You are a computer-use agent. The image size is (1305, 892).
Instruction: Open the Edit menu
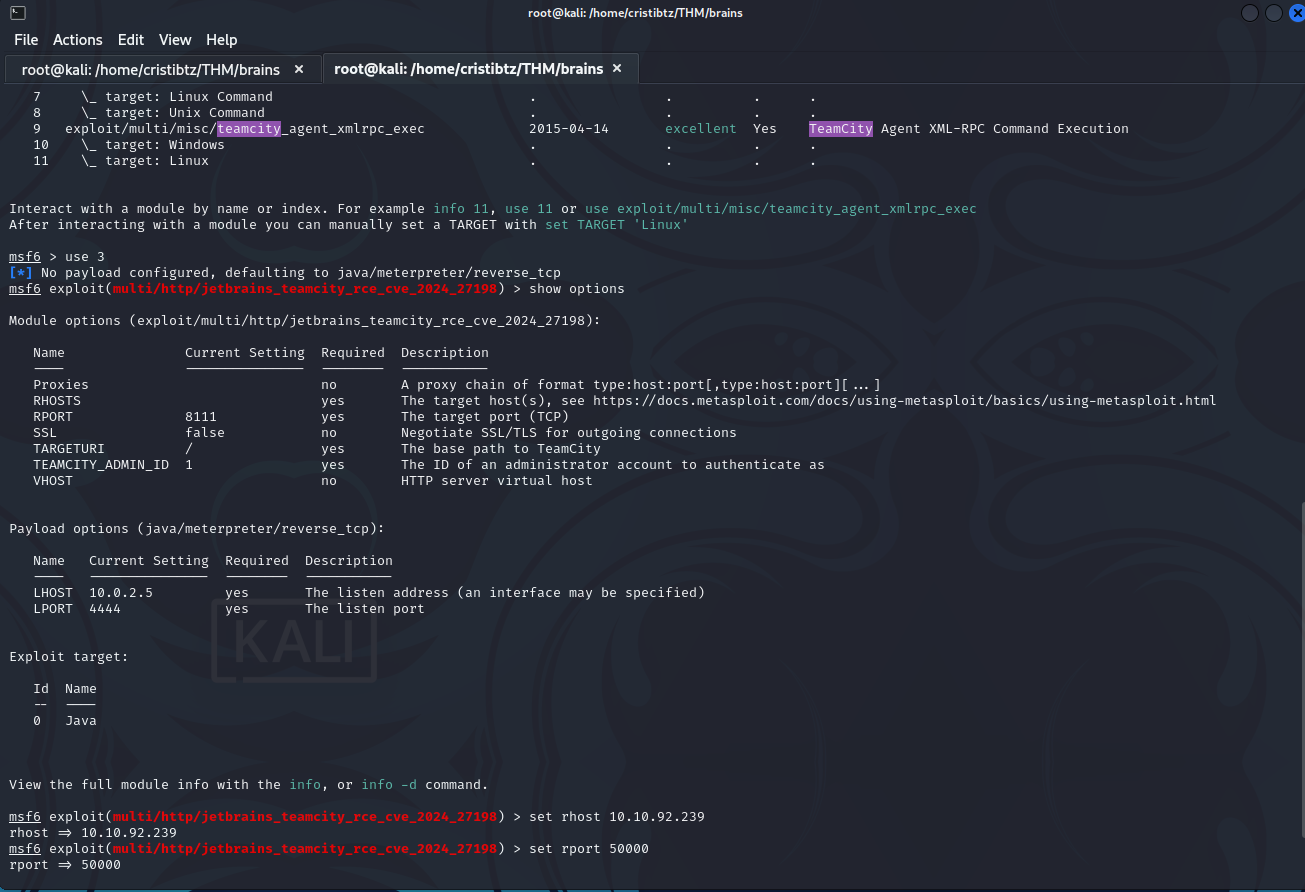131,40
